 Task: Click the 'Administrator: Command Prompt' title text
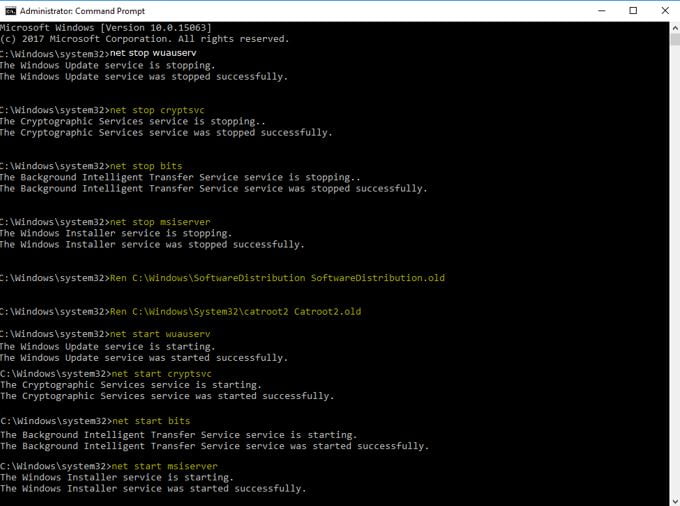(x=82, y=11)
